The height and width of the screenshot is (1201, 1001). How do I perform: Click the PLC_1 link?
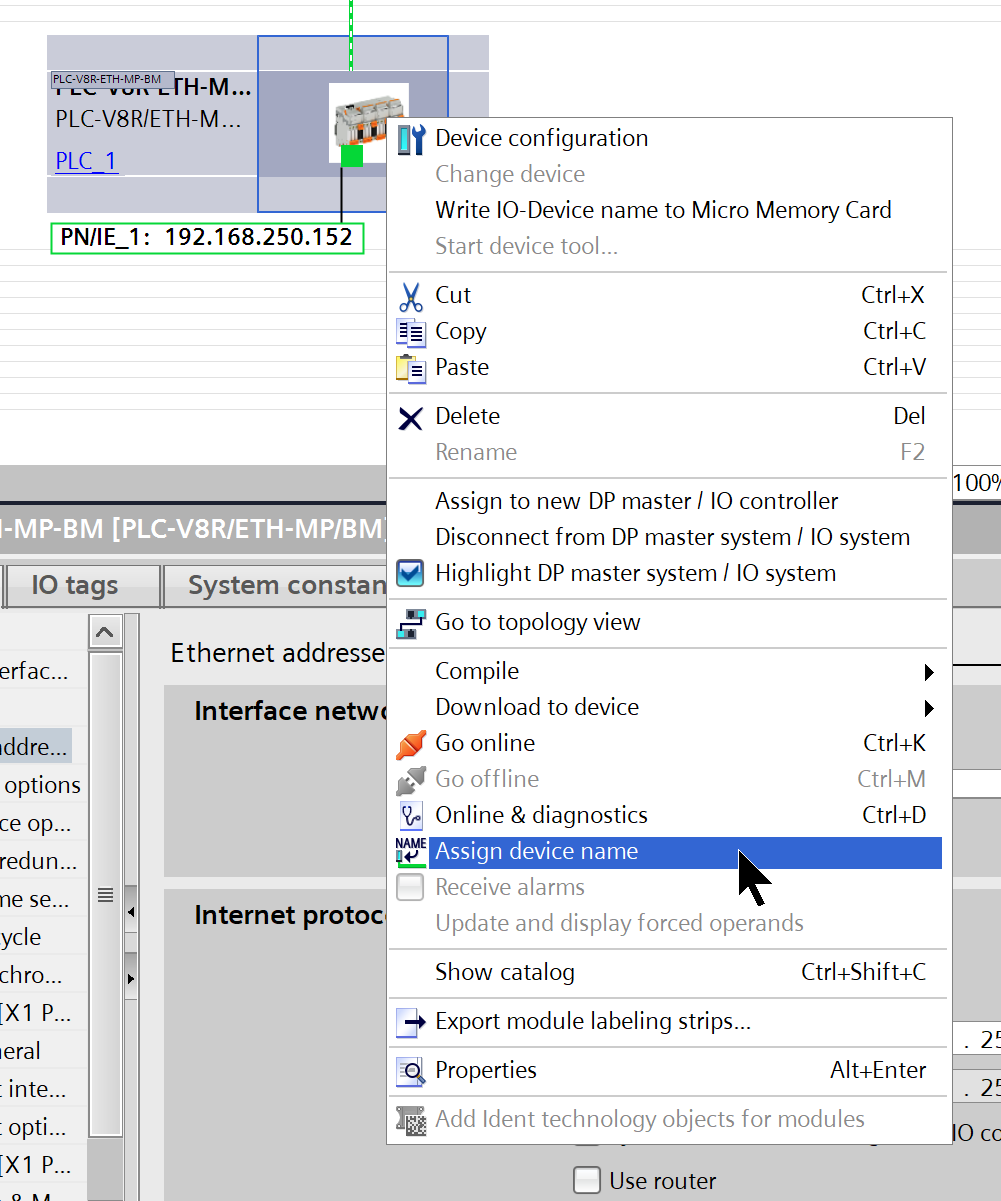pos(86,161)
